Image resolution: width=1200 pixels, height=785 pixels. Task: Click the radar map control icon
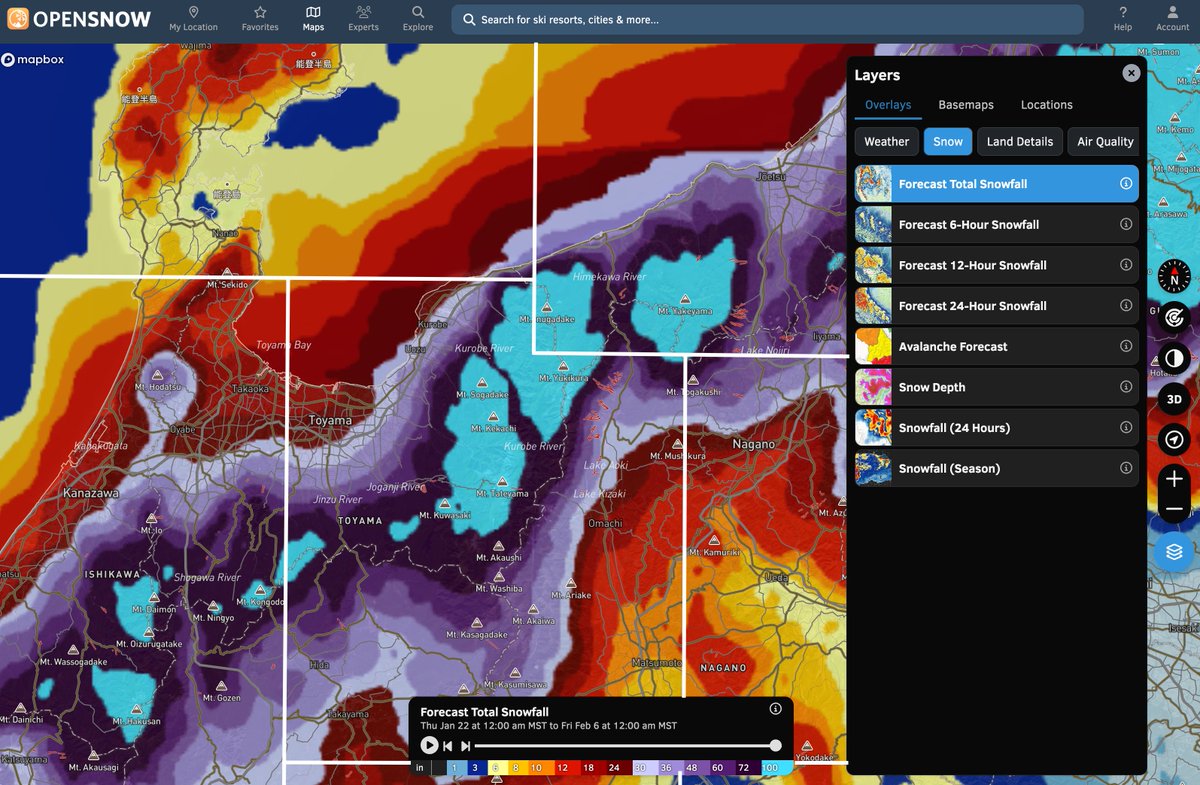point(1174,317)
